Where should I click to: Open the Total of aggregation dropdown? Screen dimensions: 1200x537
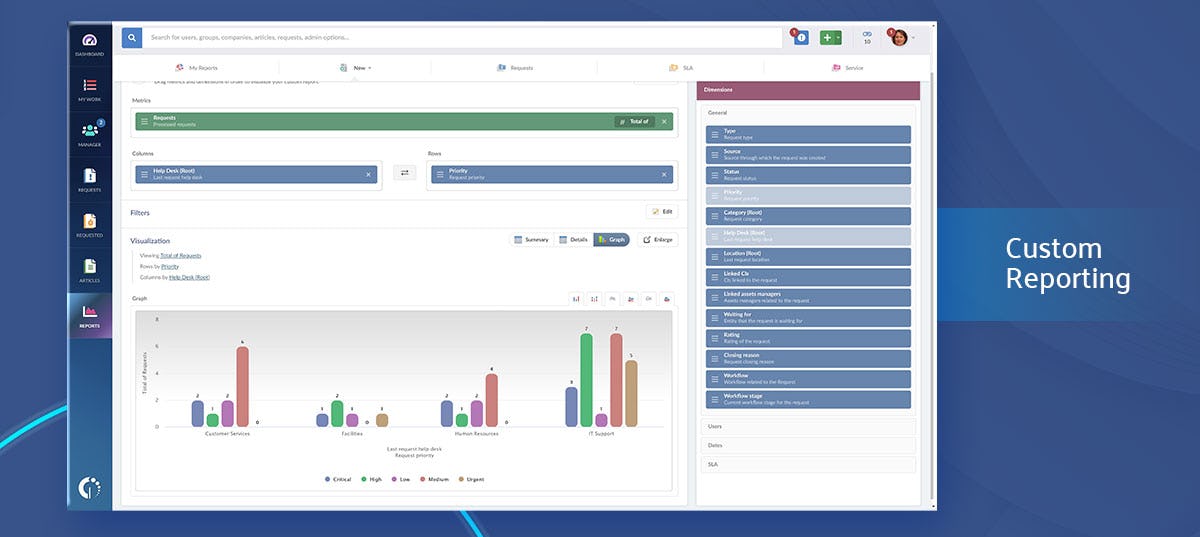pos(634,121)
